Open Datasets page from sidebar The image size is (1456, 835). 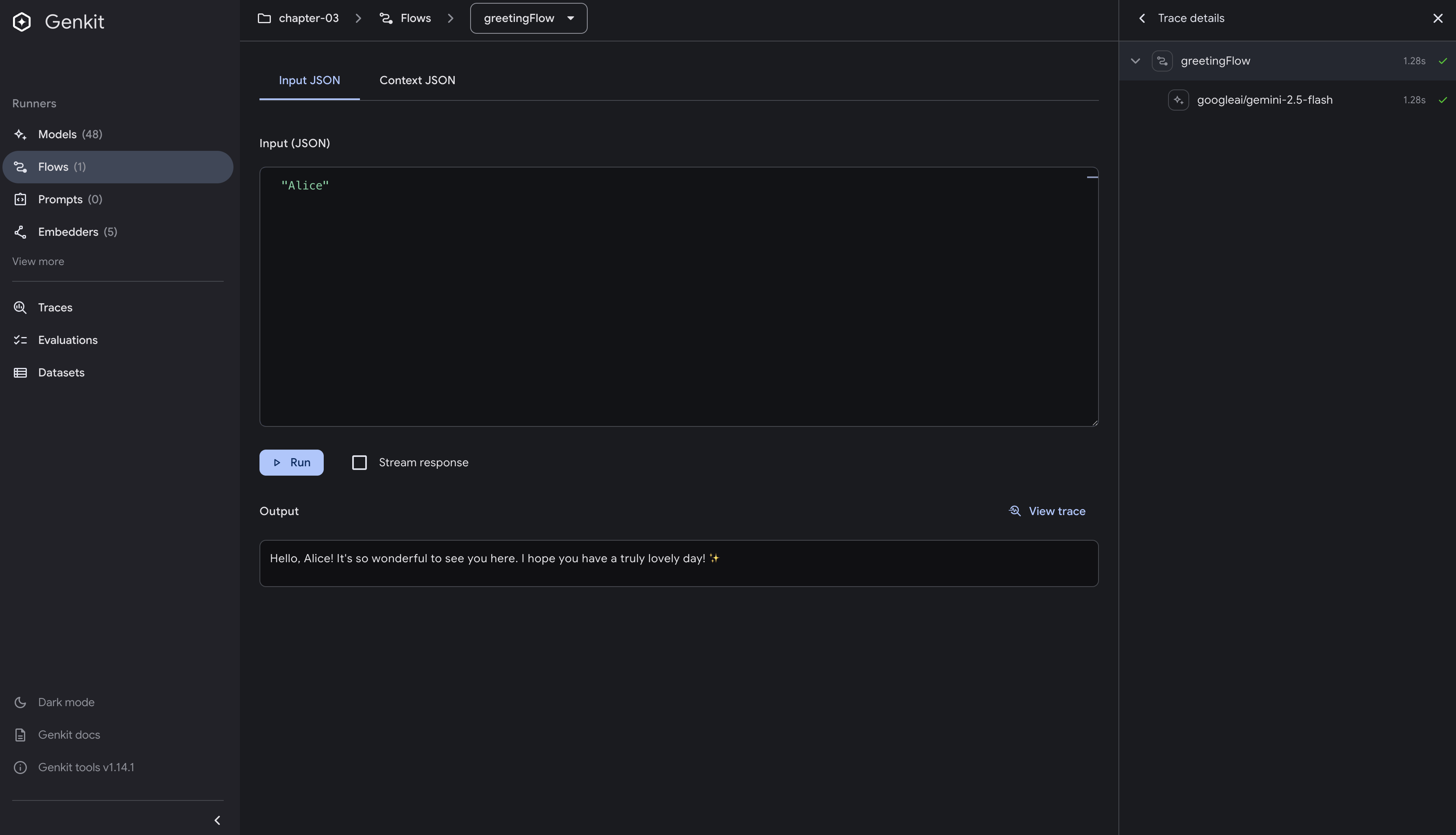(x=118, y=373)
